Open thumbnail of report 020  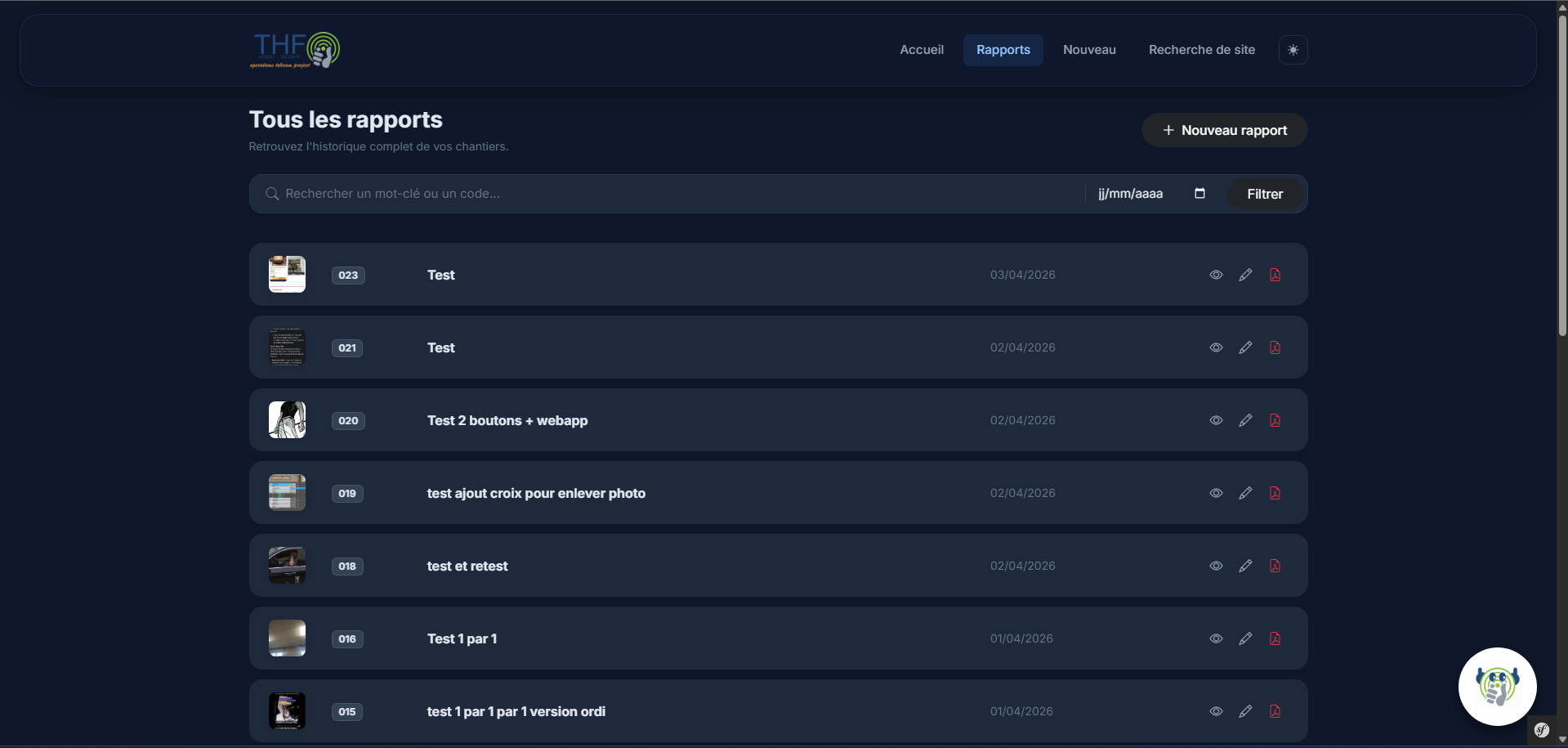(287, 420)
